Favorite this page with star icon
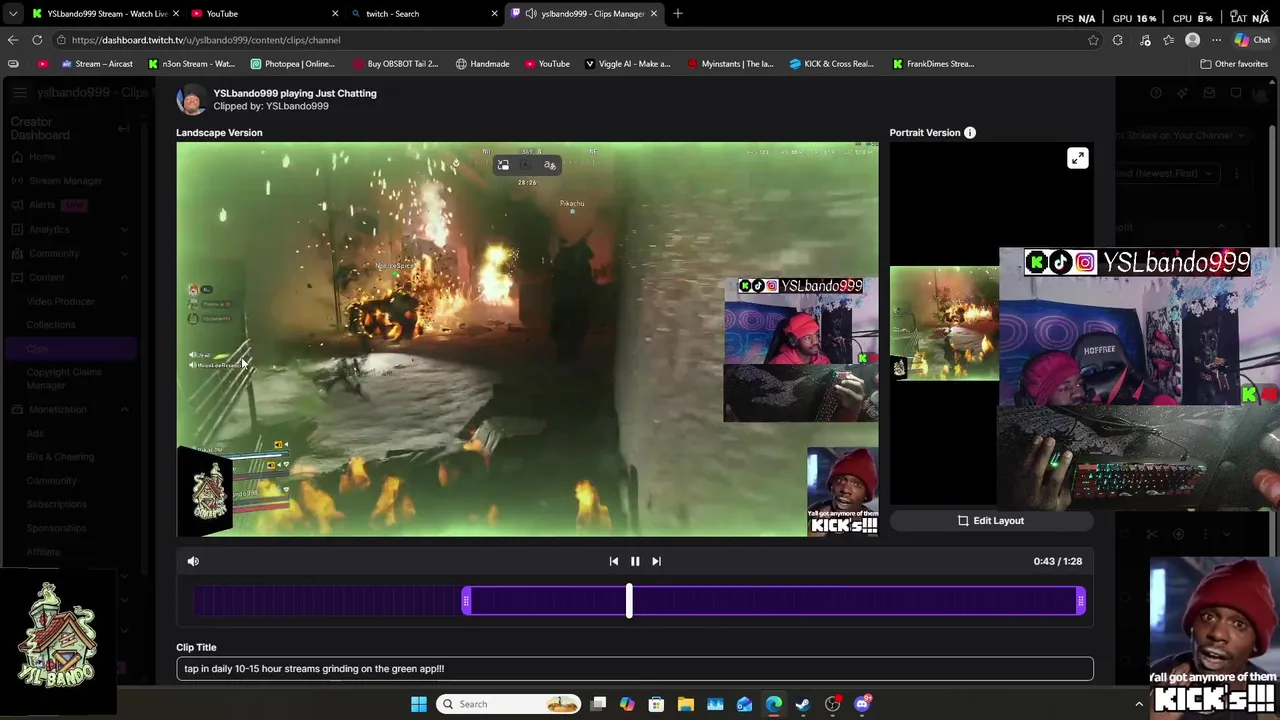This screenshot has width=1280, height=720. [1093, 40]
